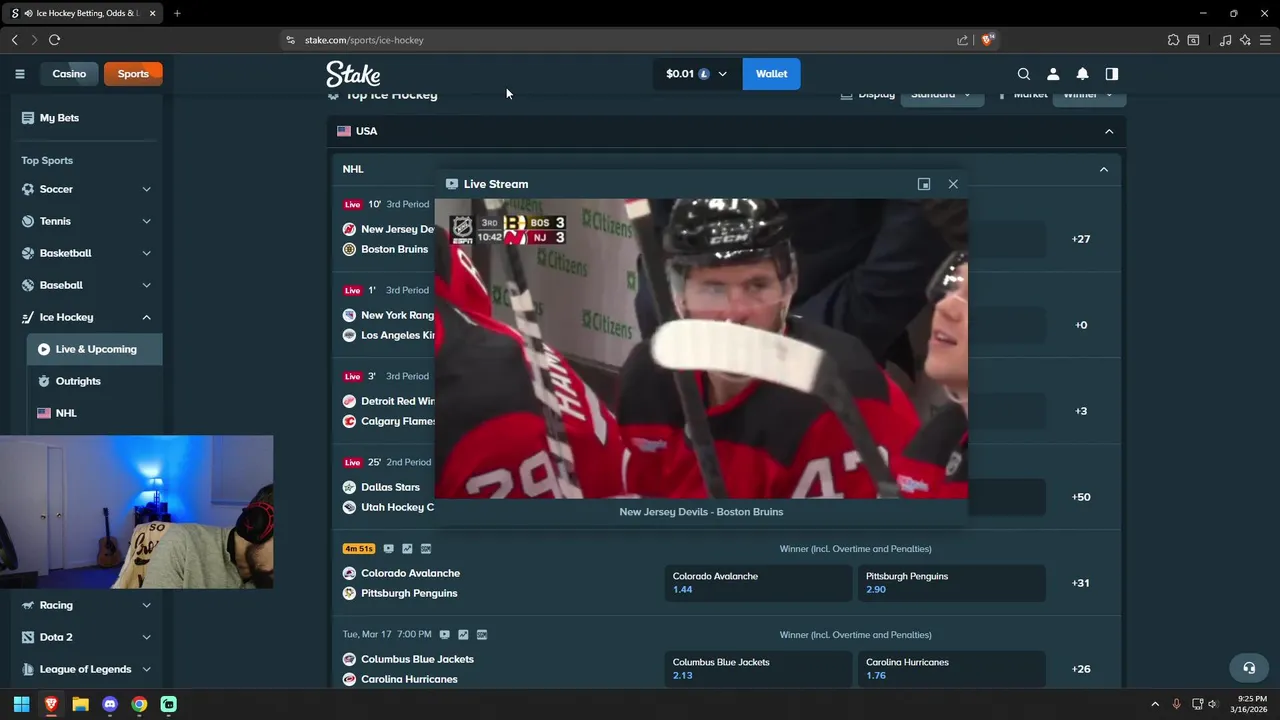Pop out the Live Stream window
Image resolution: width=1280 pixels, height=720 pixels.
[x=924, y=184]
